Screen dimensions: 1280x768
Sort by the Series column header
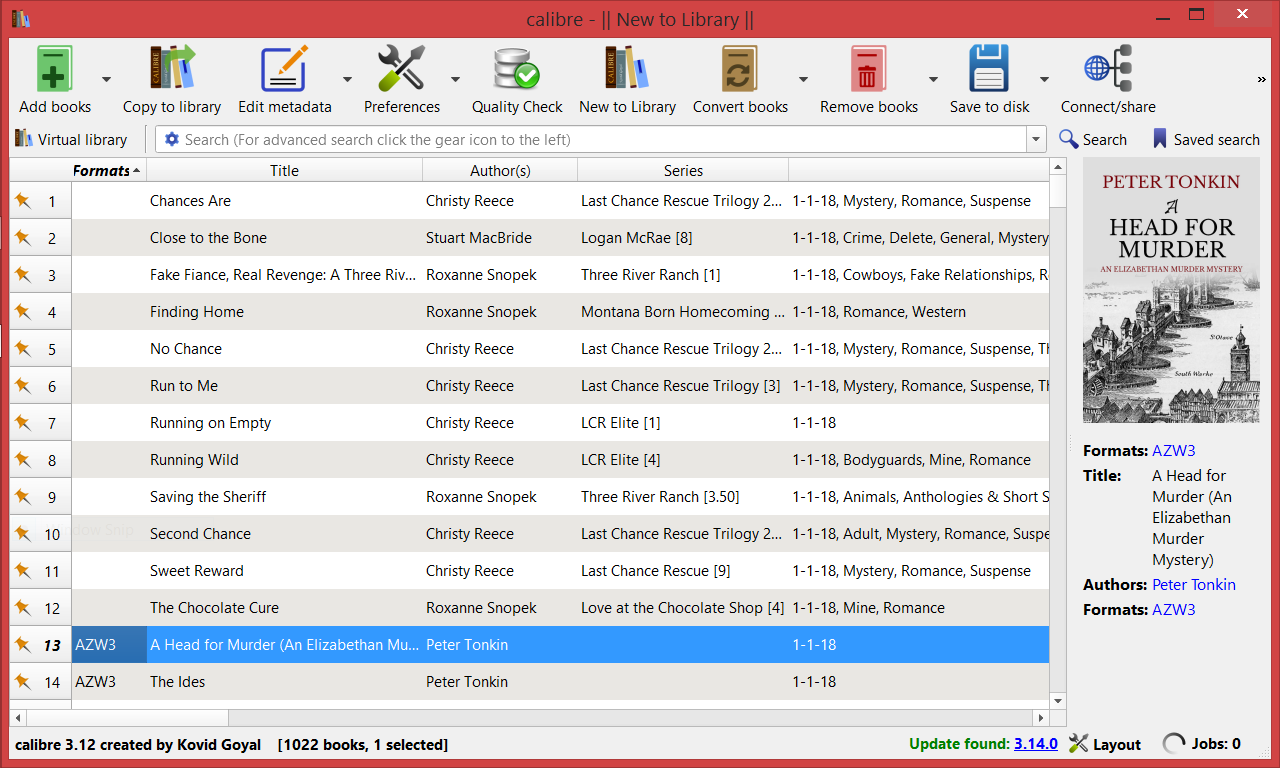683,170
